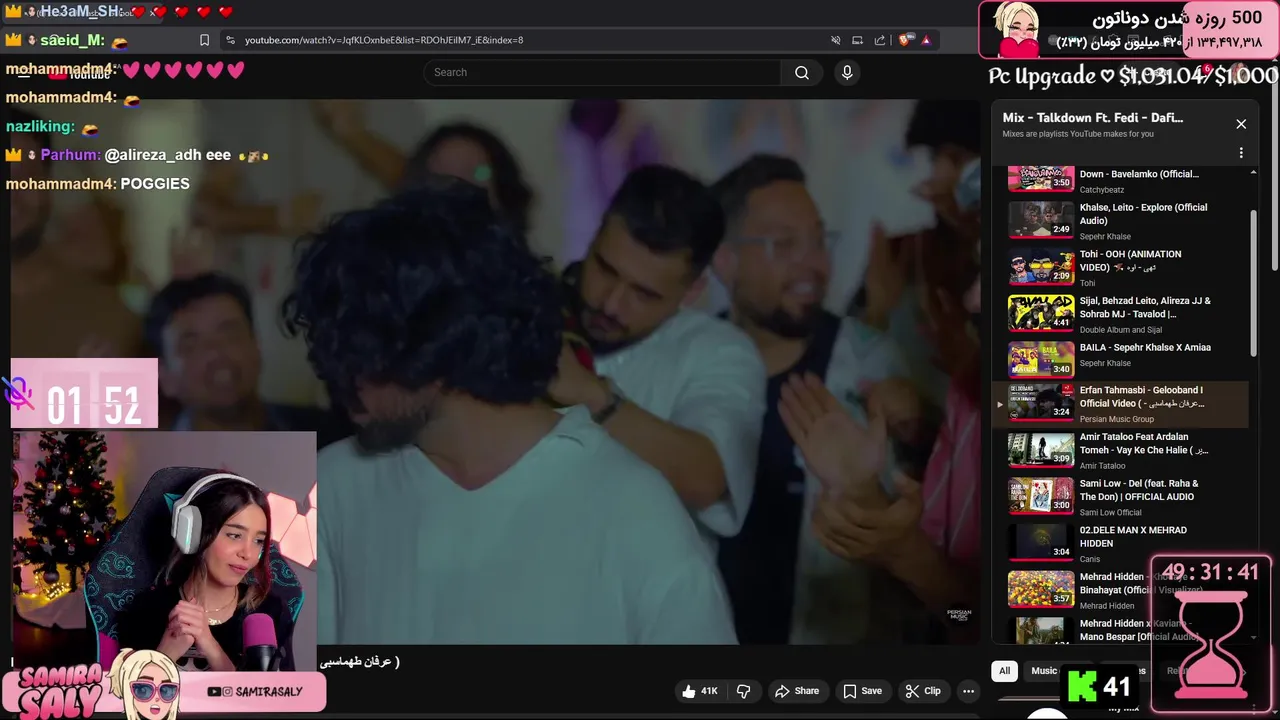1280x720 pixels.
Task: Click Share button under the video
Action: click(x=797, y=691)
